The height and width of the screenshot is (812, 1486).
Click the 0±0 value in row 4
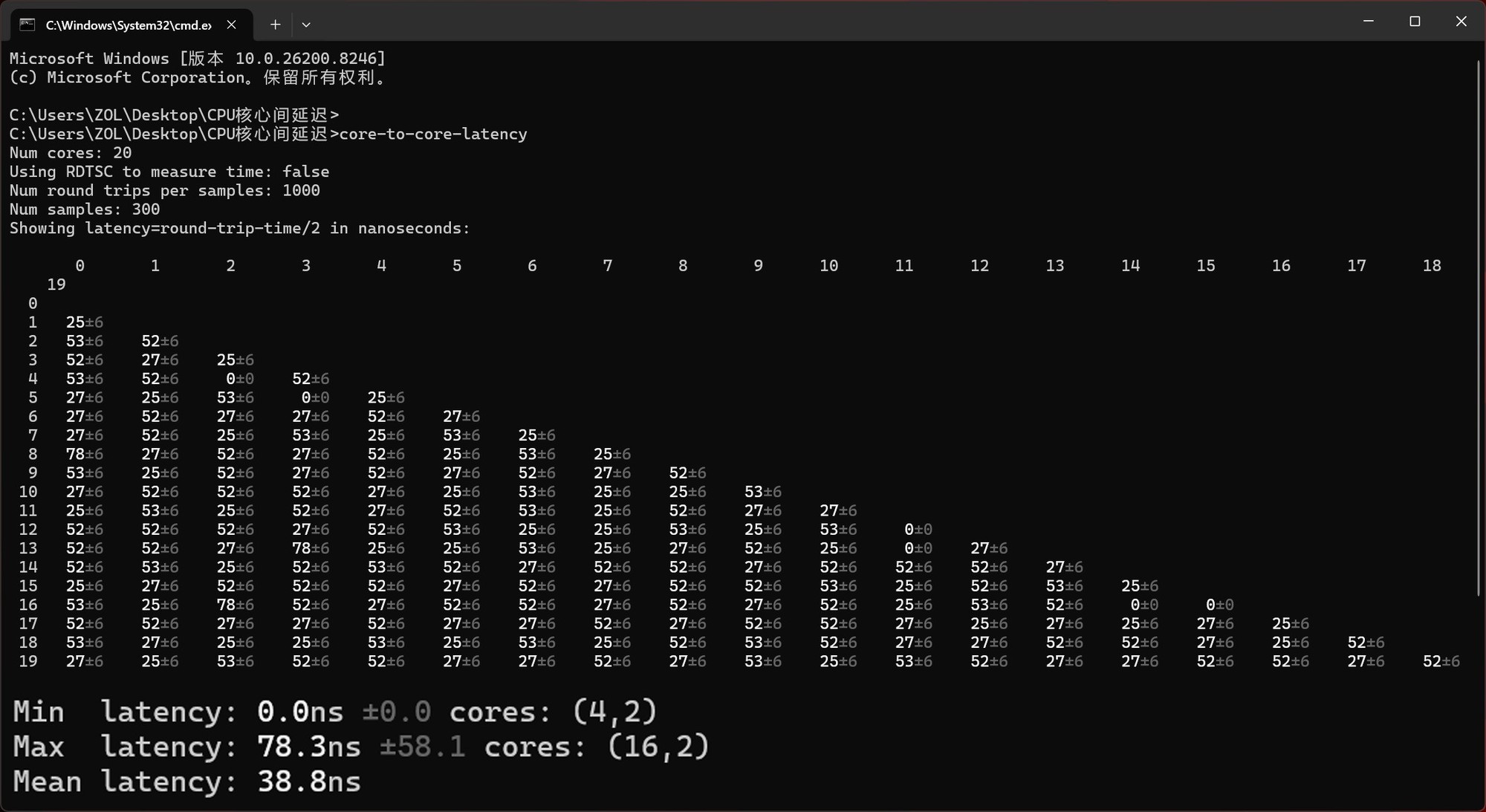[240, 379]
